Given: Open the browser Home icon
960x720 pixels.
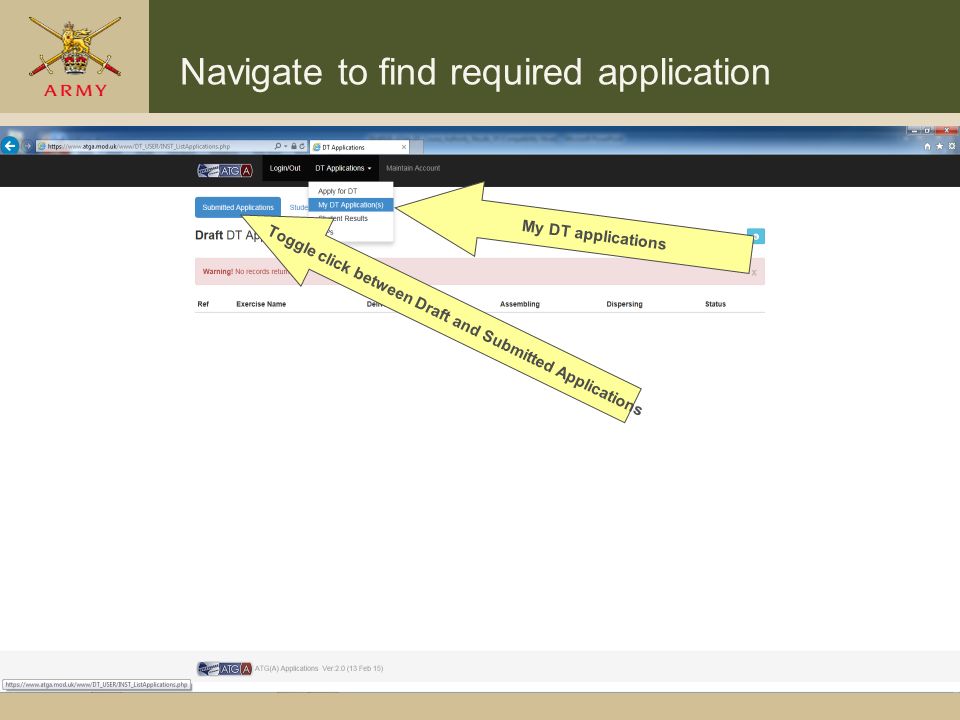Looking at the screenshot, I should coord(927,146).
